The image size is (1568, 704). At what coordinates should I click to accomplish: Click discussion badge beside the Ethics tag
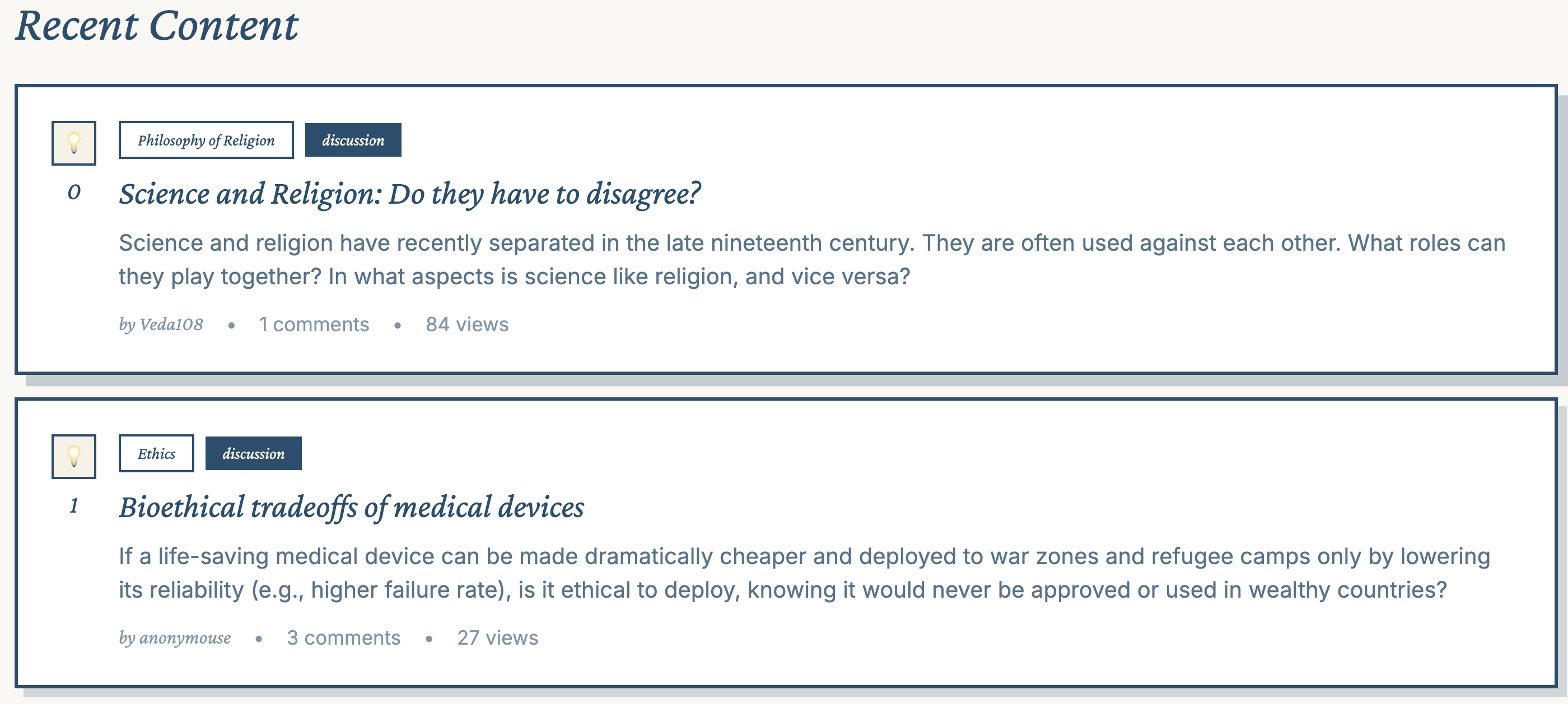pos(253,453)
